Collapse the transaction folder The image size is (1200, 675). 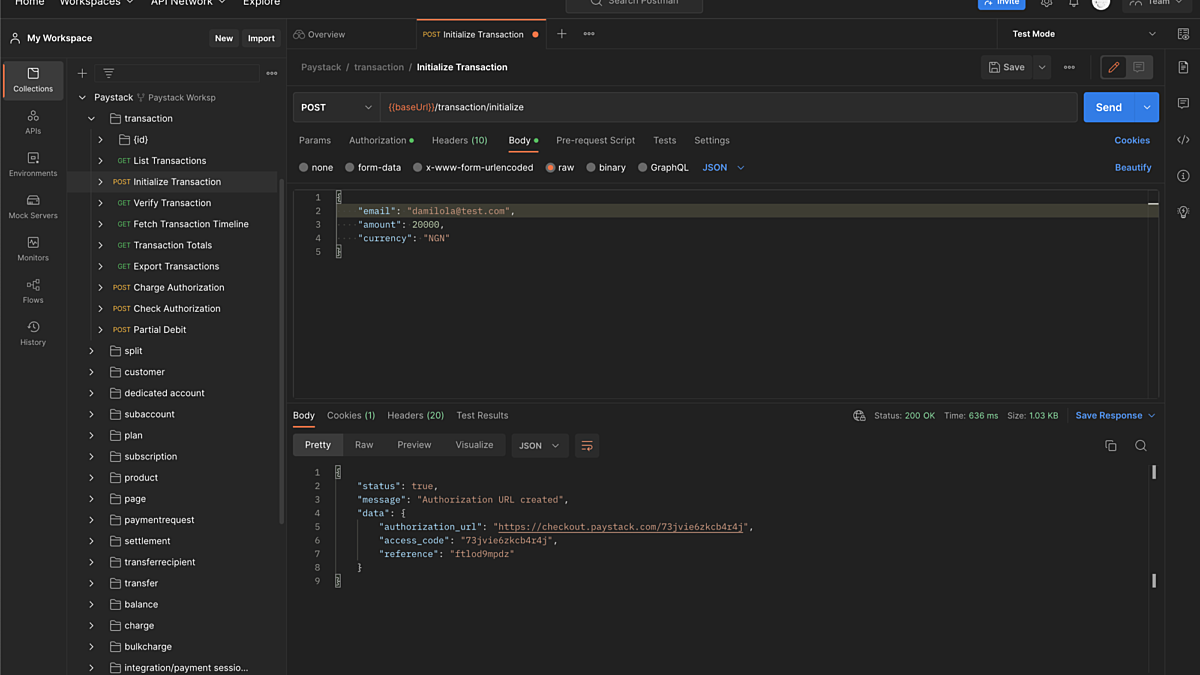tap(92, 118)
